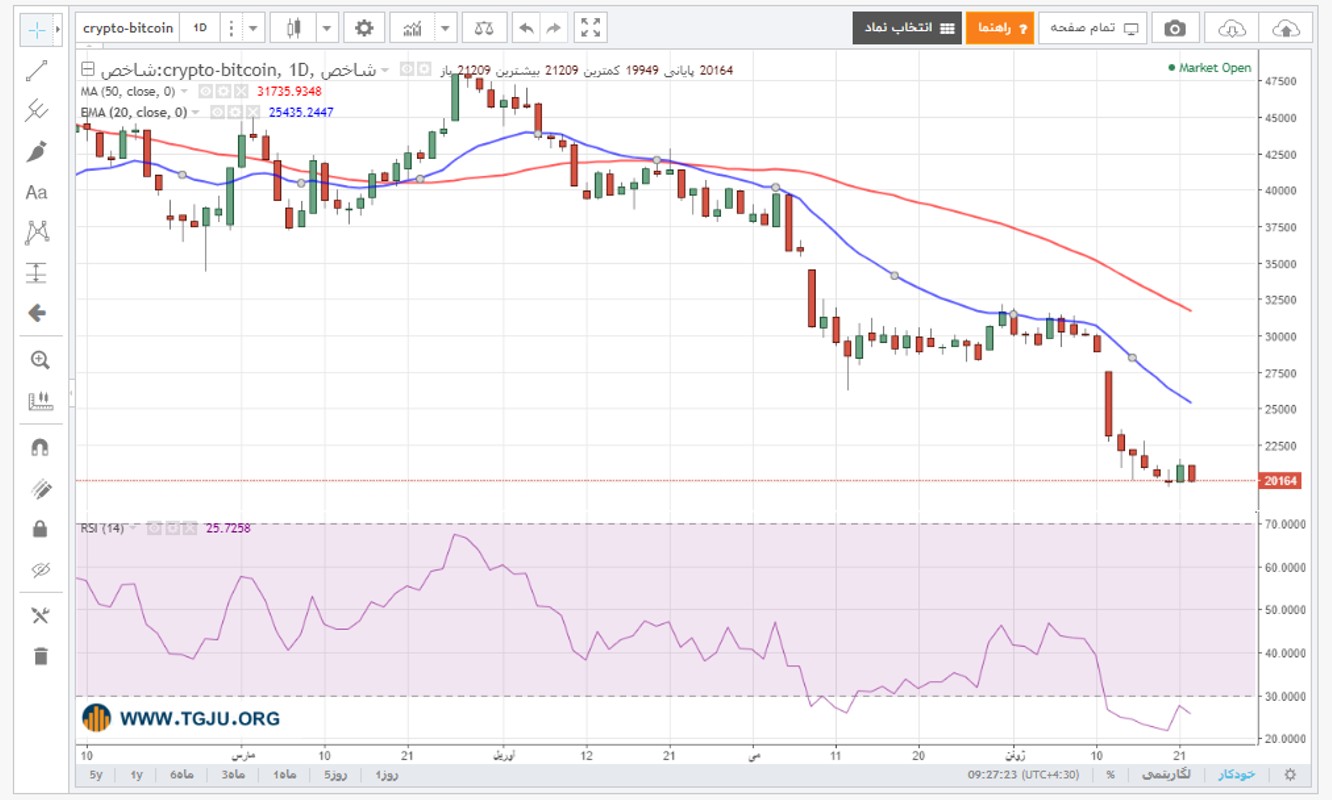Image resolution: width=1332 pixels, height=800 pixels.
Task: Toggle fullscreen with the expand arrows icon
Action: [591, 28]
